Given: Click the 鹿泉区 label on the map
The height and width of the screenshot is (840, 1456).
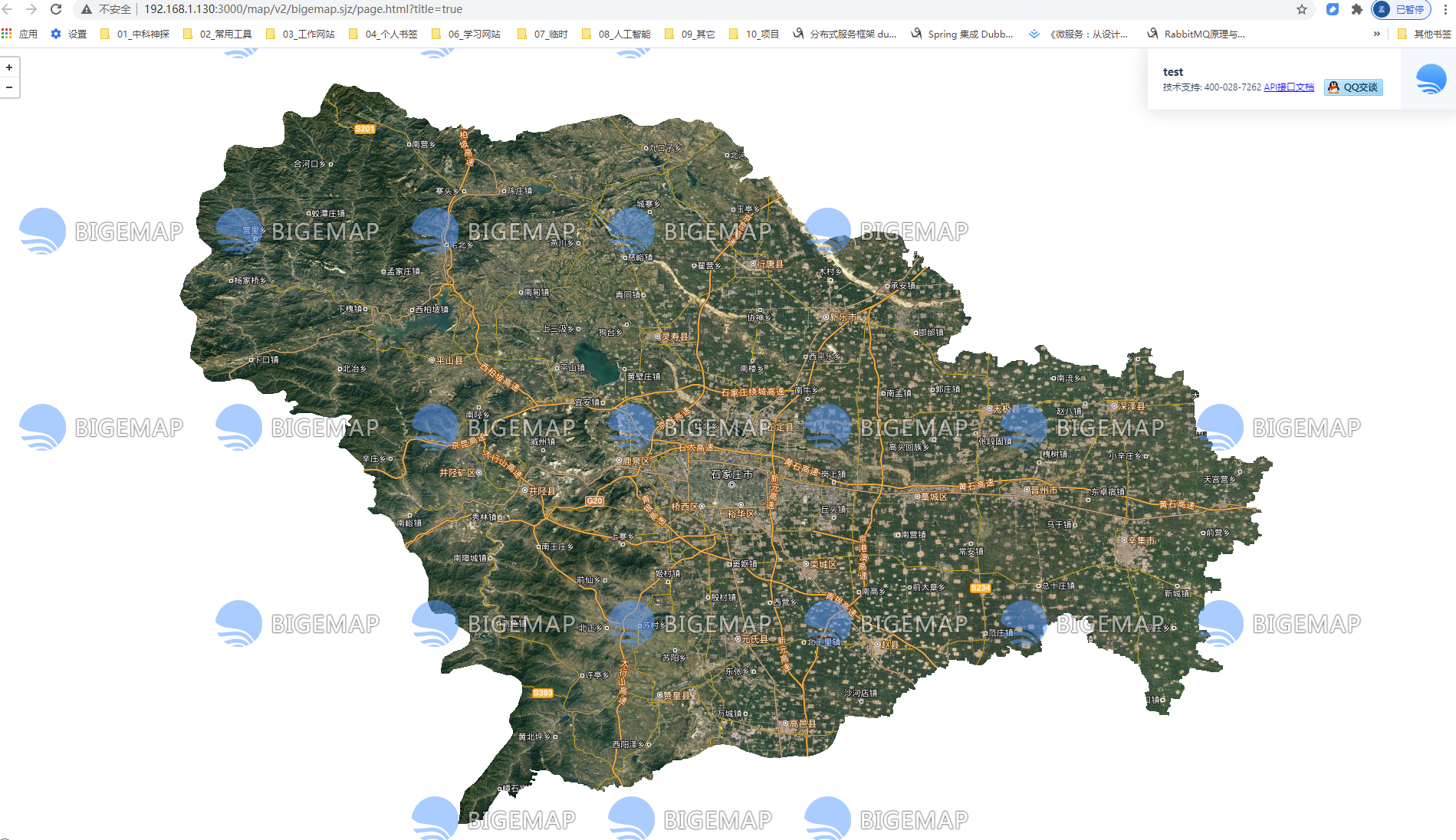Looking at the screenshot, I should pos(636,461).
